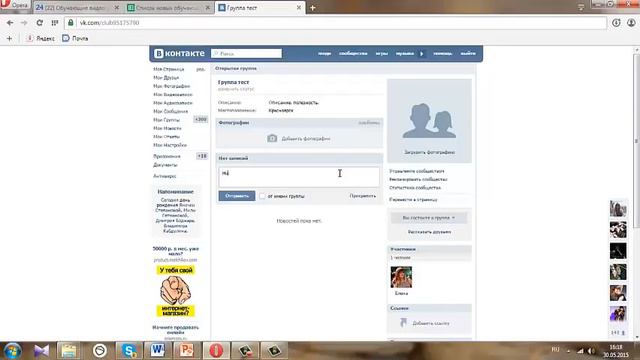This screenshot has width=640, height=360.
Task: Open 'музыка' in VK header menu
Action: point(404,53)
